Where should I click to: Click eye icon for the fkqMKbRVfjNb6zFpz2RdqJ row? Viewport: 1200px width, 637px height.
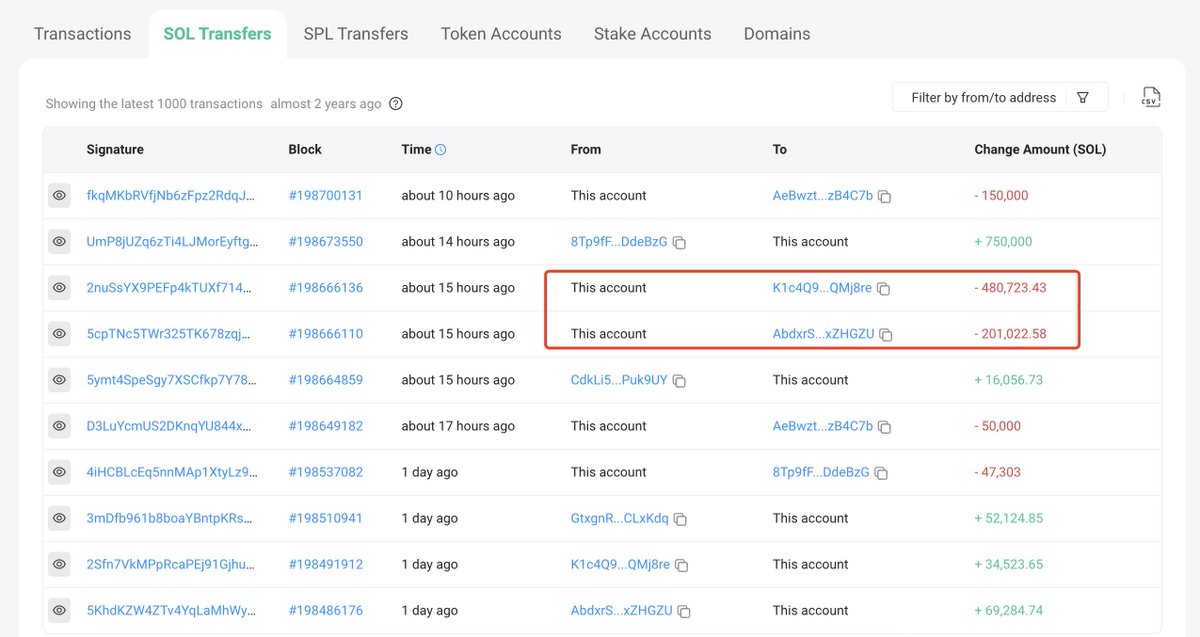pos(59,196)
